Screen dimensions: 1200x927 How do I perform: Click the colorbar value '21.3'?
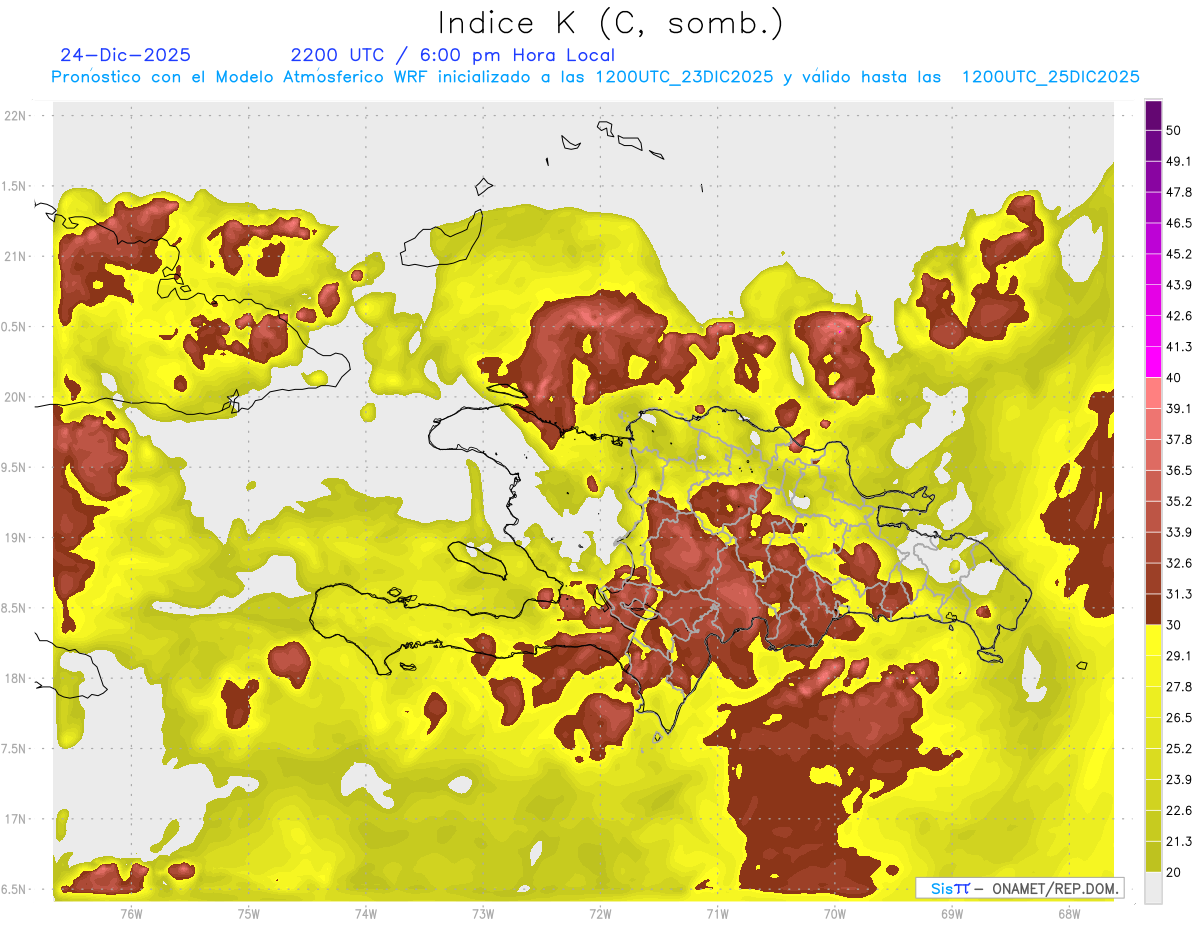[x=1178, y=842]
